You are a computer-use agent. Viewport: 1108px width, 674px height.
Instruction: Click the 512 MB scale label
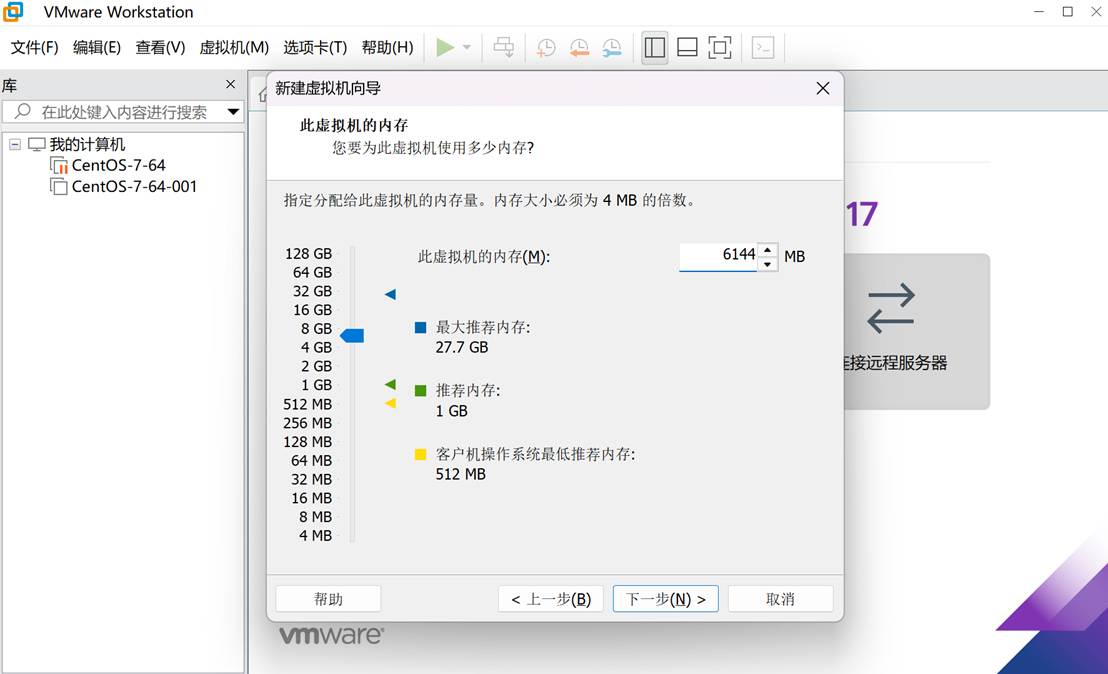307,404
